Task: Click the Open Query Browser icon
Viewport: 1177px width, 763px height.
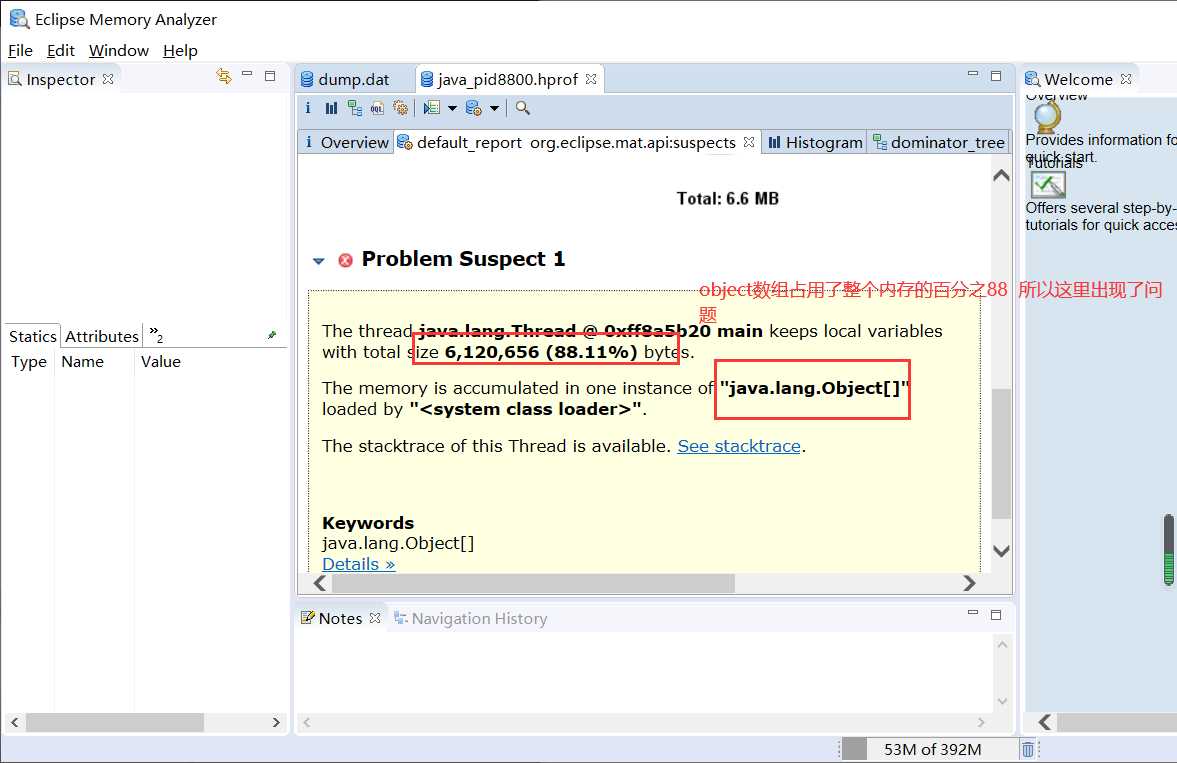Action: 473,108
